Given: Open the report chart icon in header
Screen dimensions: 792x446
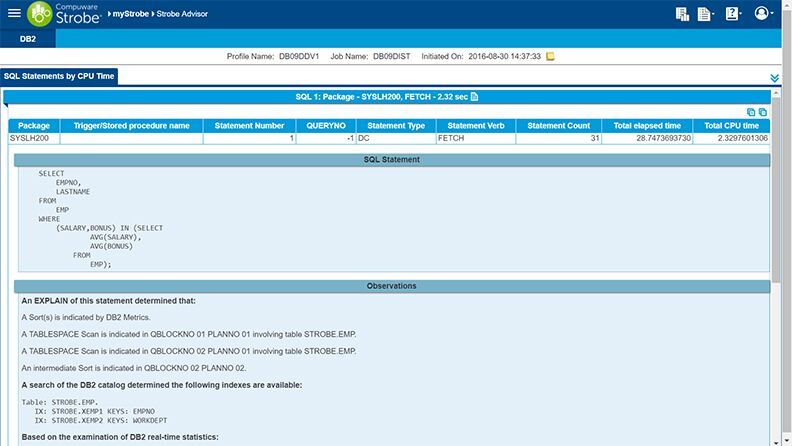Looking at the screenshot, I should 682,14.
